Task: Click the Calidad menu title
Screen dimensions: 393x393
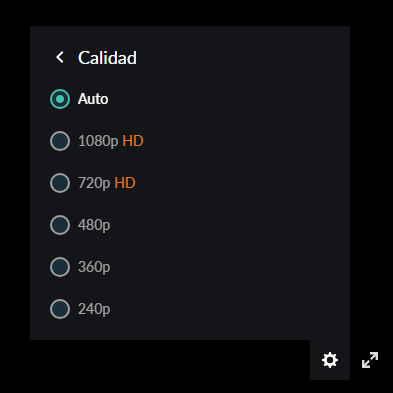Action: [x=107, y=58]
